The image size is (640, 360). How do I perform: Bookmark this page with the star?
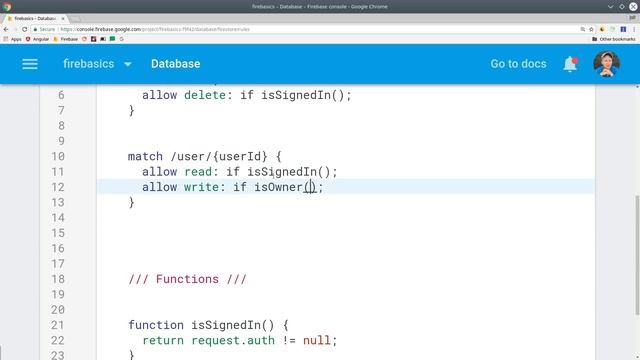click(591, 29)
